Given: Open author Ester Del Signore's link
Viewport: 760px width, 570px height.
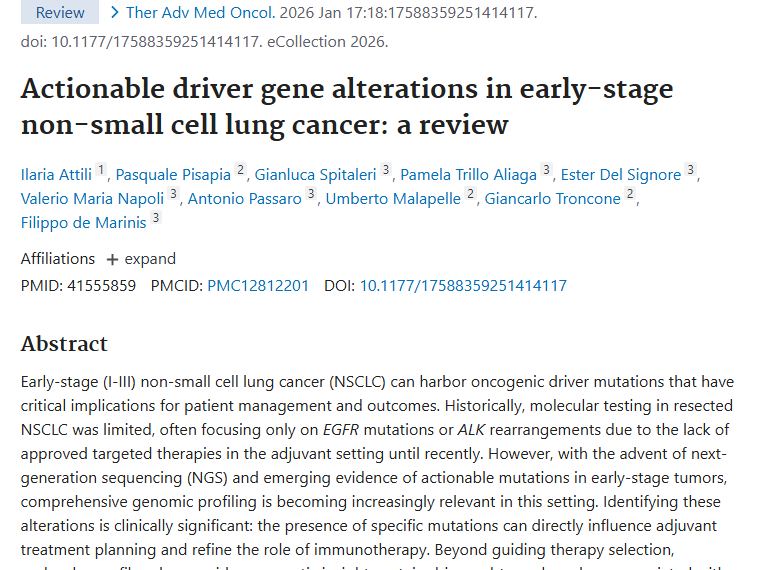Looking at the screenshot, I should click(x=620, y=174).
